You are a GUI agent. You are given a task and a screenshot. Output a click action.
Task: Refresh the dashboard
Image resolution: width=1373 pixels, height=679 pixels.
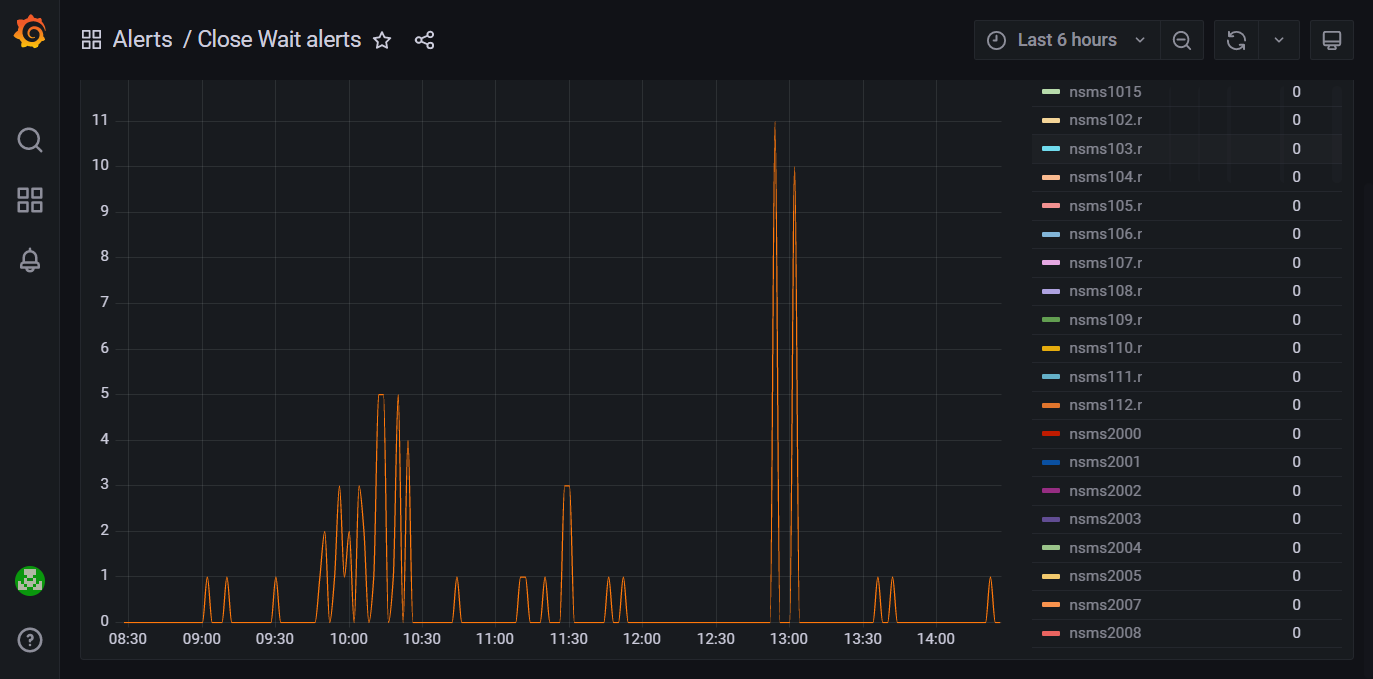pyautogui.click(x=1236, y=40)
